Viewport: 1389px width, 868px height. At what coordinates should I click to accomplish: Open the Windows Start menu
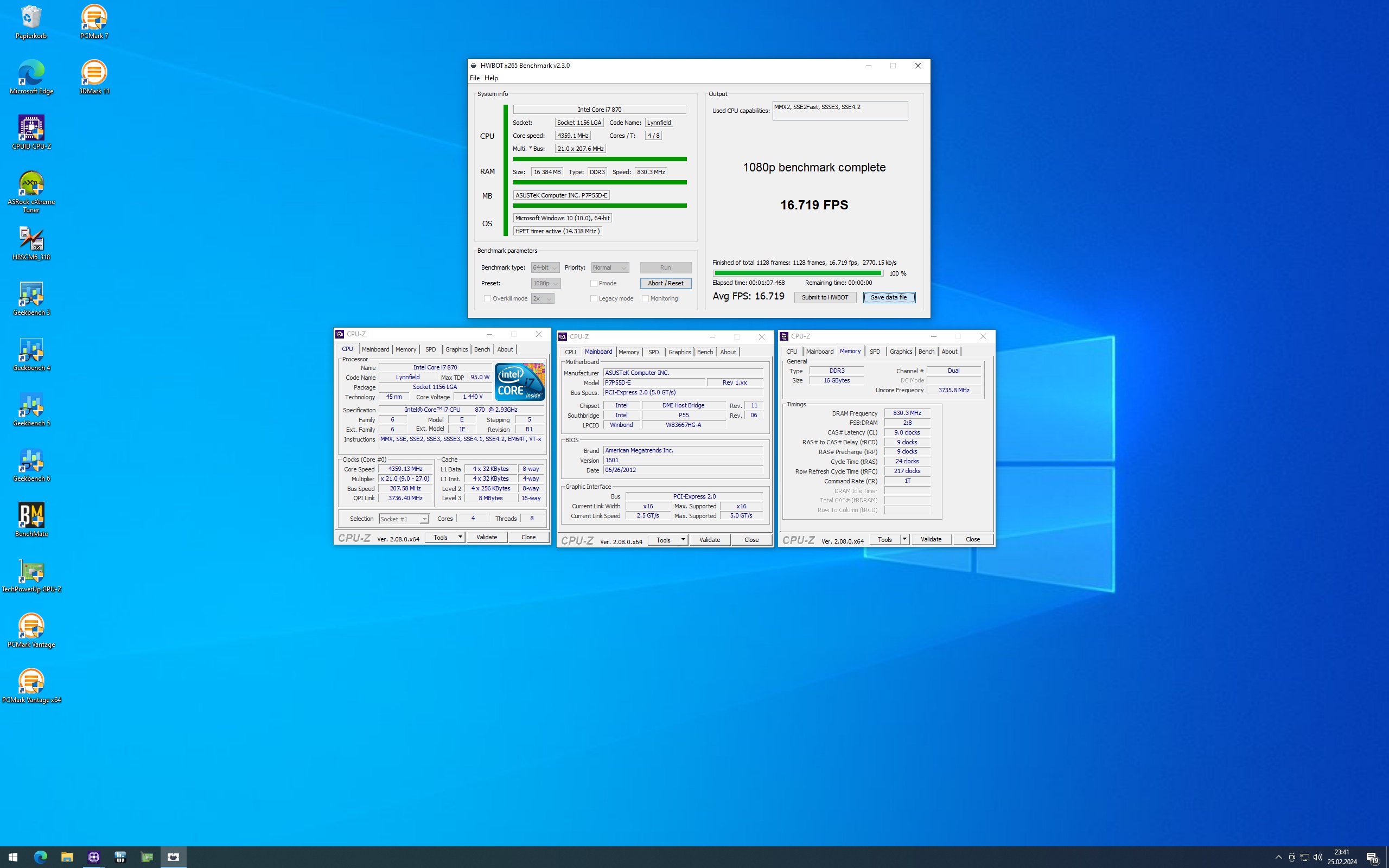coord(12,857)
